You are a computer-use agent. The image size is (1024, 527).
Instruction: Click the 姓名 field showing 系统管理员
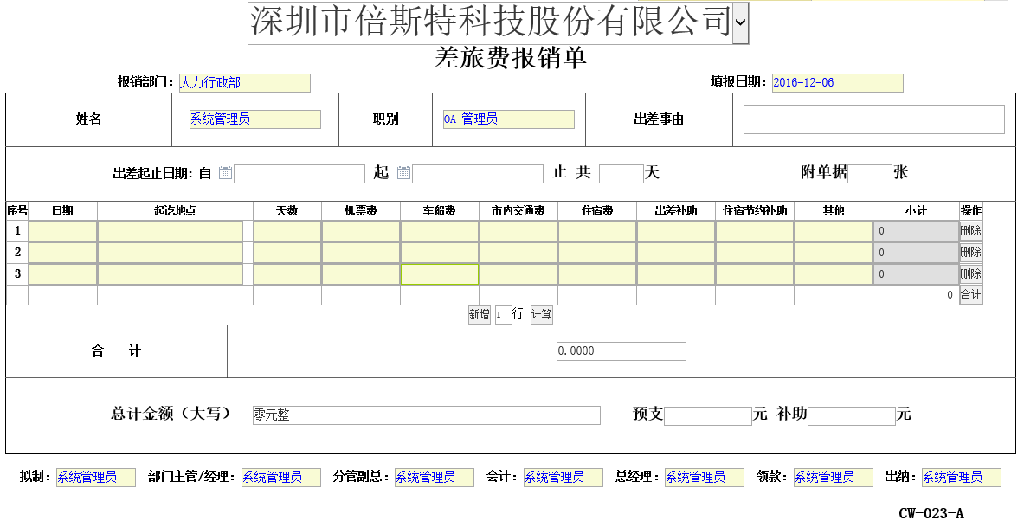click(255, 120)
